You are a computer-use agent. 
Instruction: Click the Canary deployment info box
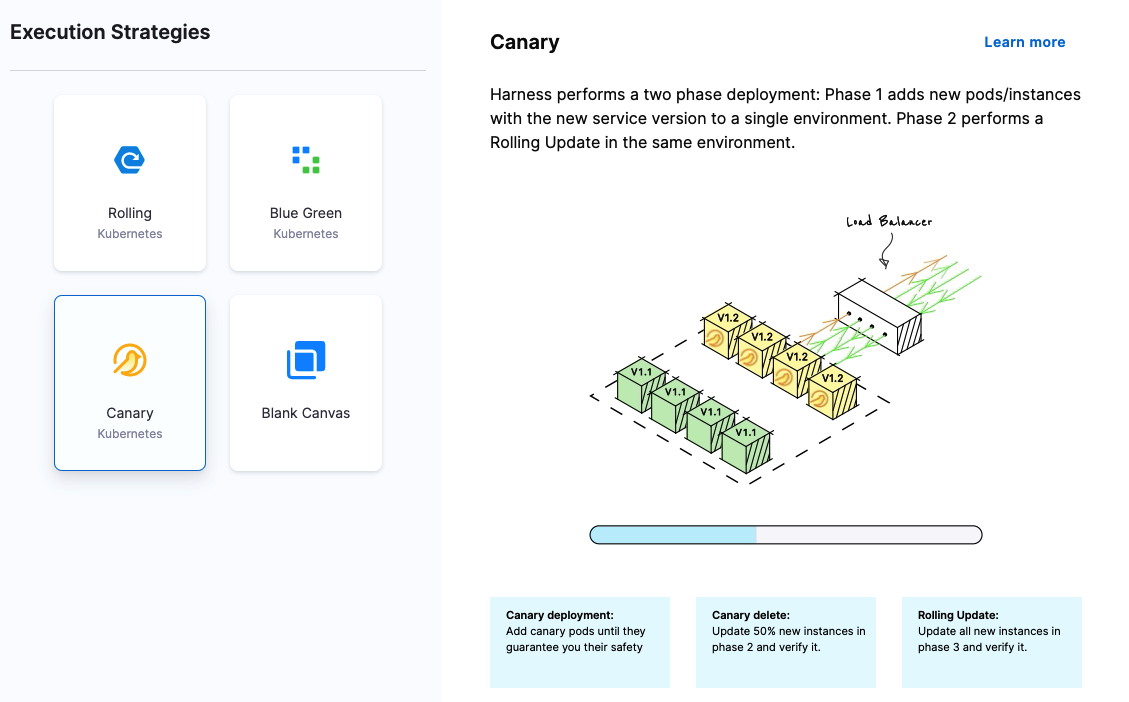click(580, 642)
